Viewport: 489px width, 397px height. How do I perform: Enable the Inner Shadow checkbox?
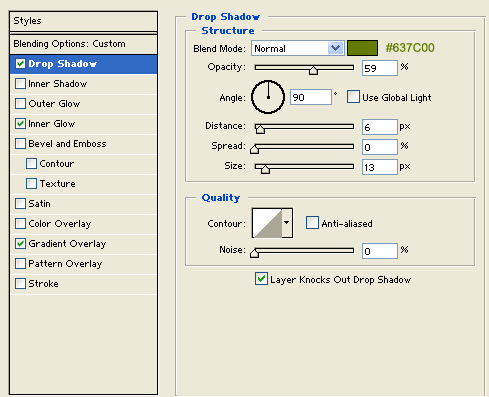(x=20, y=83)
